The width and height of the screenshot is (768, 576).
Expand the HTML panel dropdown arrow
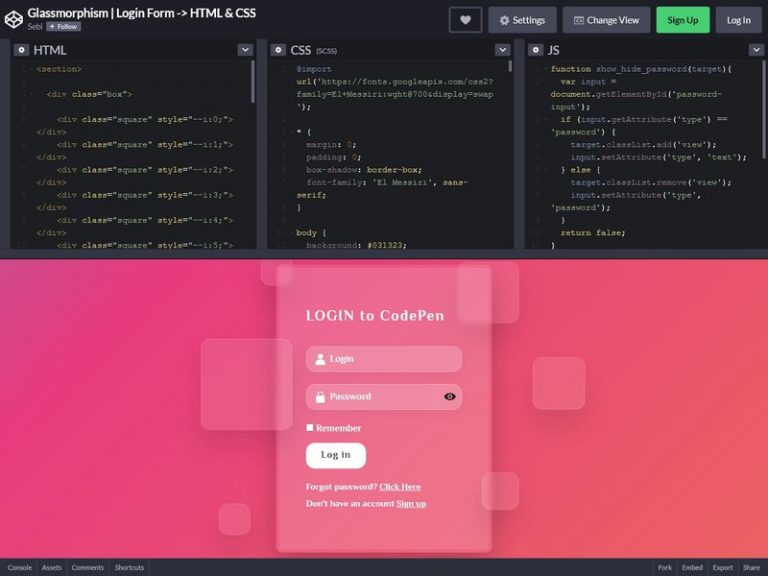[x=245, y=49]
